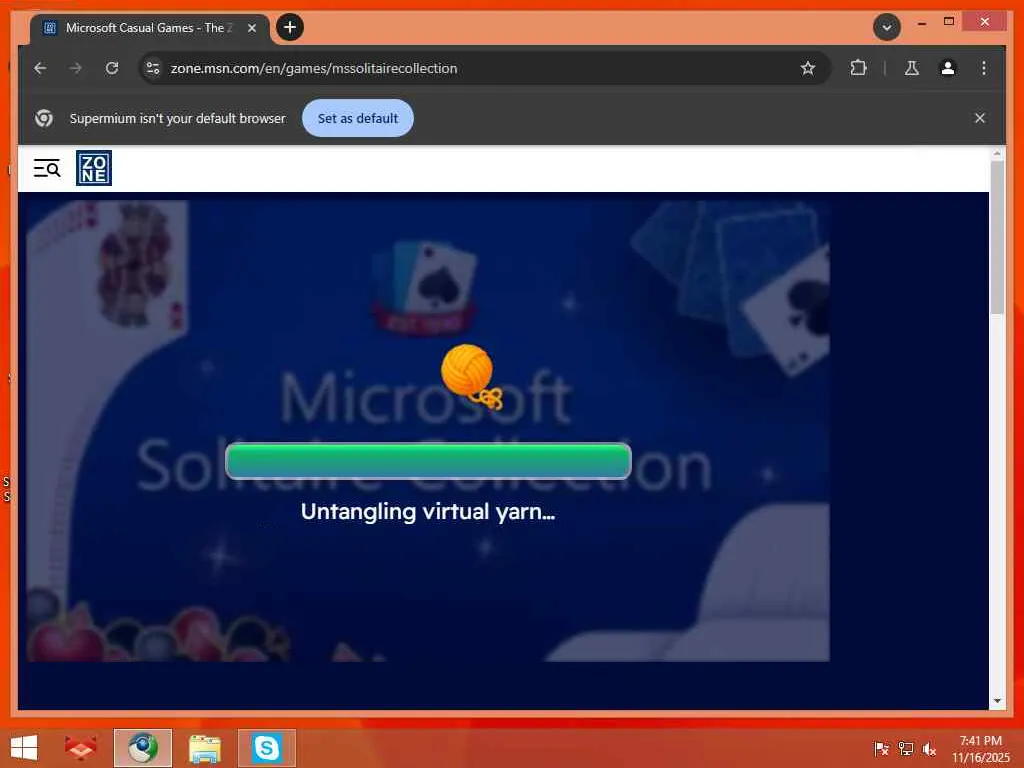View site information for zone.msn.com

coord(153,68)
